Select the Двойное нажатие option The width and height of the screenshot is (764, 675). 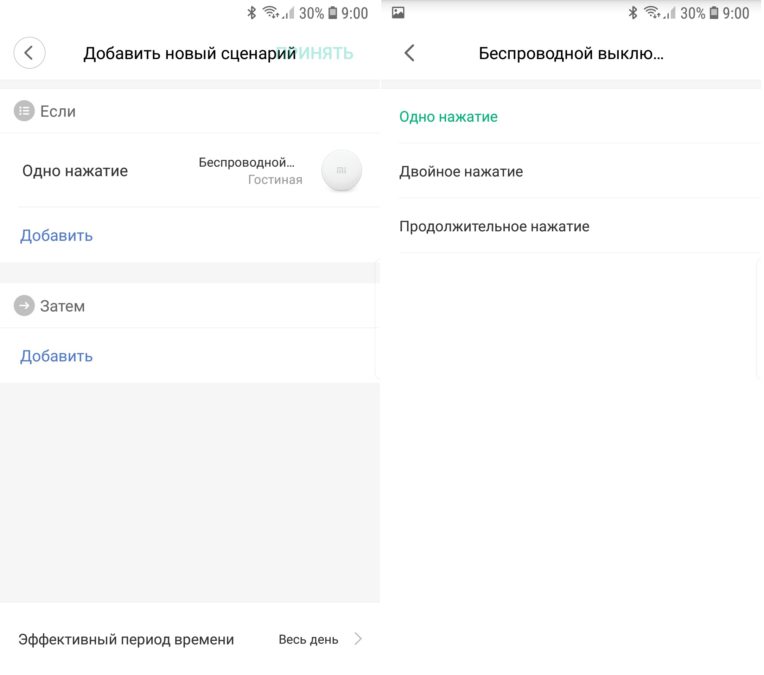(461, 172)
